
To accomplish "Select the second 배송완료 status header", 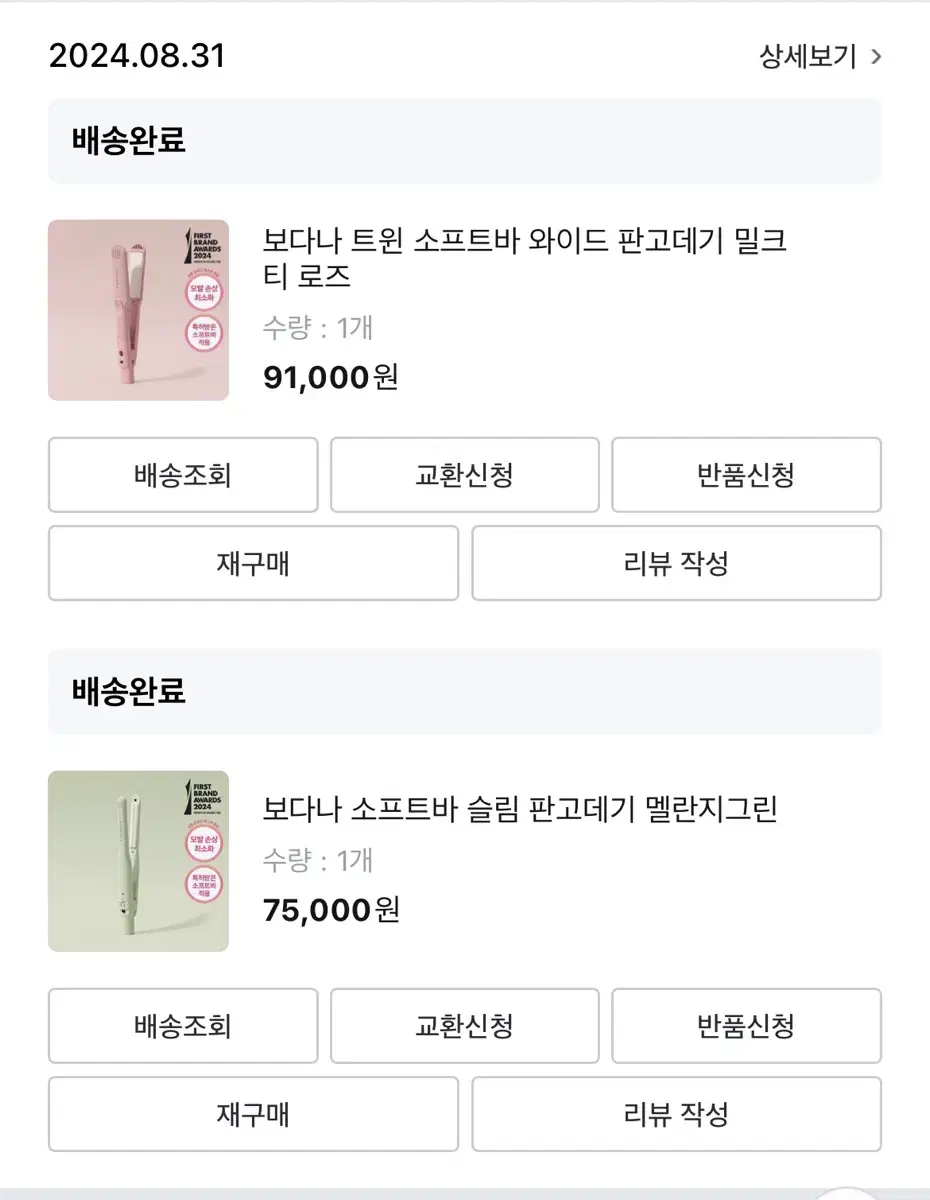I will point(465,692).
